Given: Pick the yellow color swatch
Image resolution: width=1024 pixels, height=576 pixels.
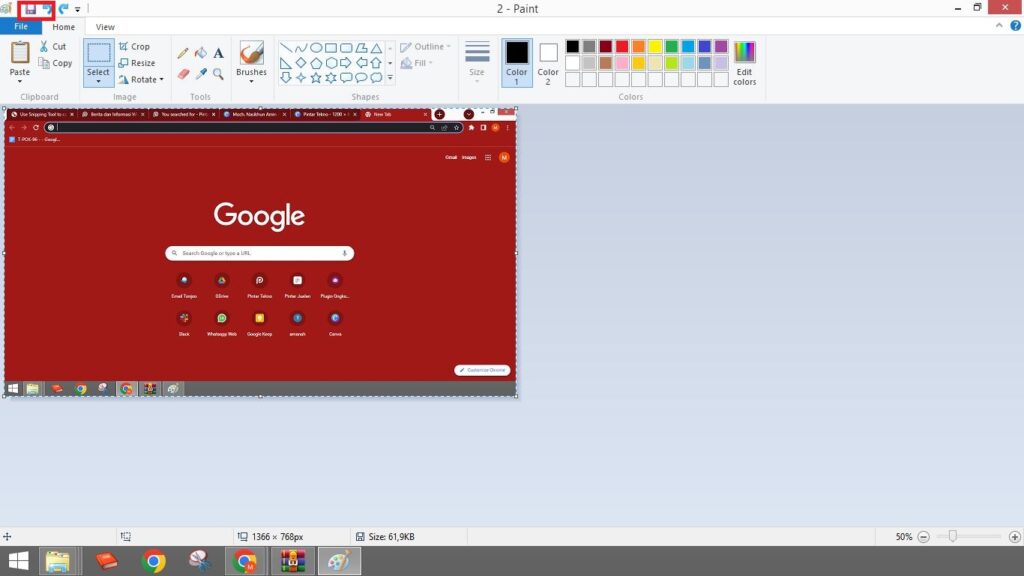Looking at the screenshot, I should pyautogui.click(x=655, y=46).
